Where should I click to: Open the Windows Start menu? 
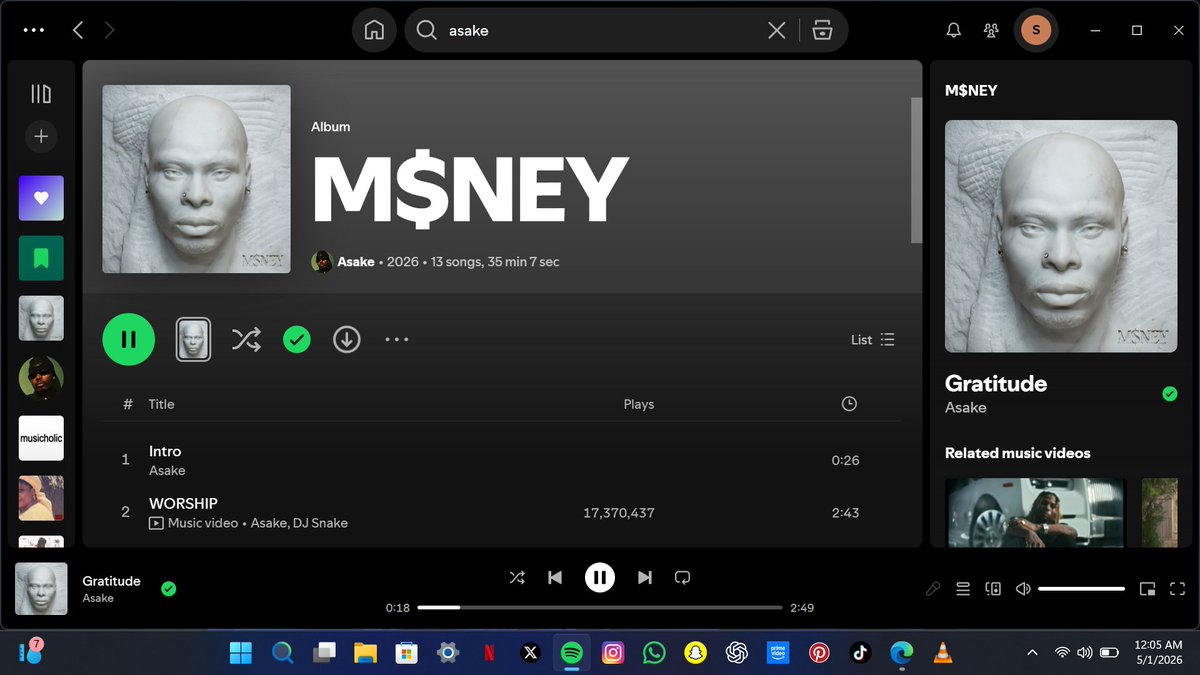tap(241, 653)
